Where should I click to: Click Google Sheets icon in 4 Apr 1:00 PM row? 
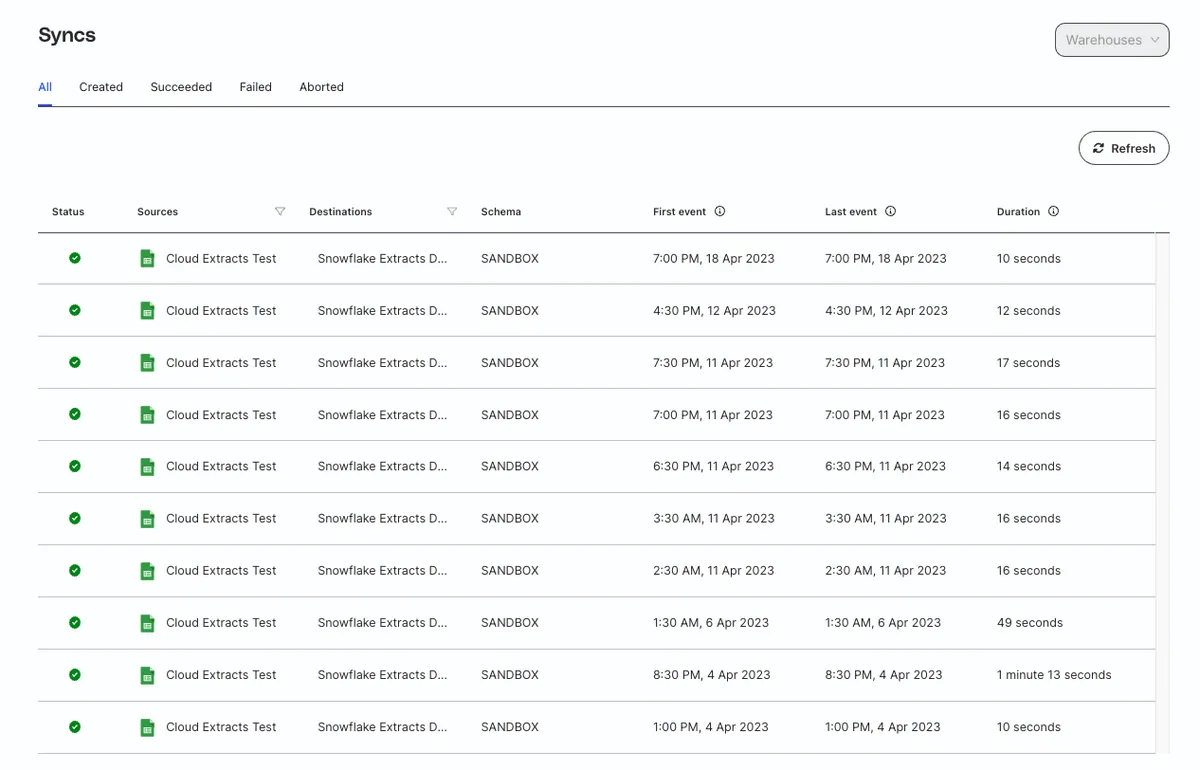click(x=147, y=727)
